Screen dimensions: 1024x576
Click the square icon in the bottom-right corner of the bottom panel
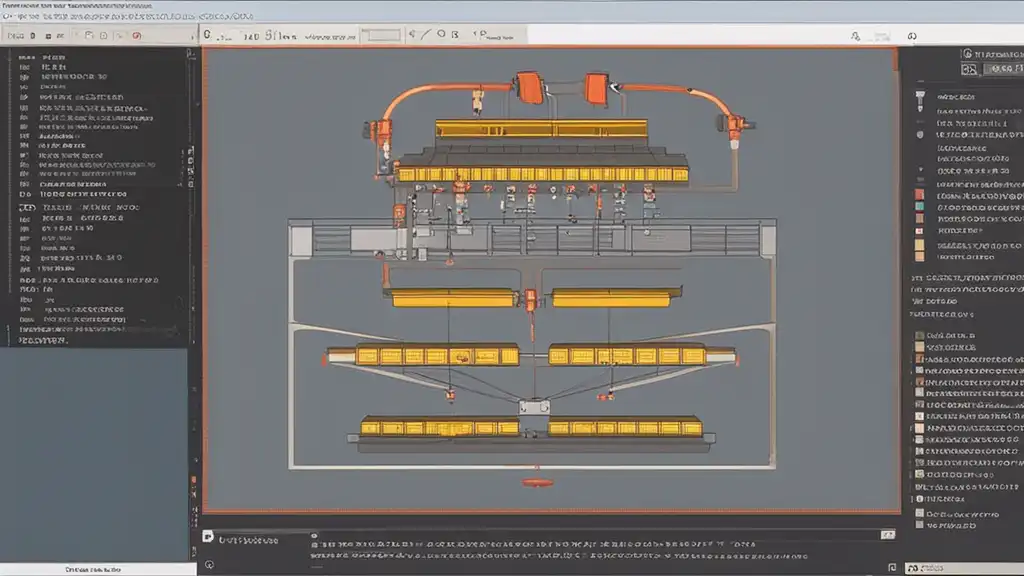pyautogui.click(x=892, y=568)
